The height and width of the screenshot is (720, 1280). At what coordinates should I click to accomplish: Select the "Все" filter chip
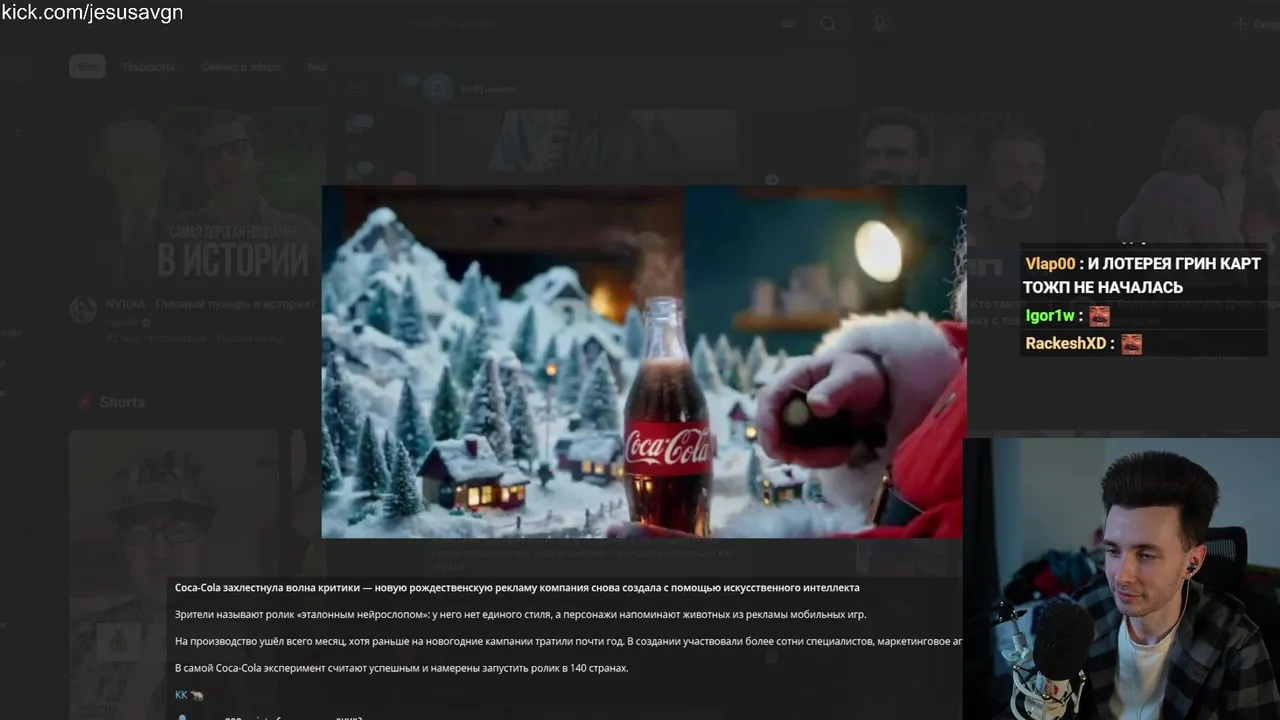(87, 67)
